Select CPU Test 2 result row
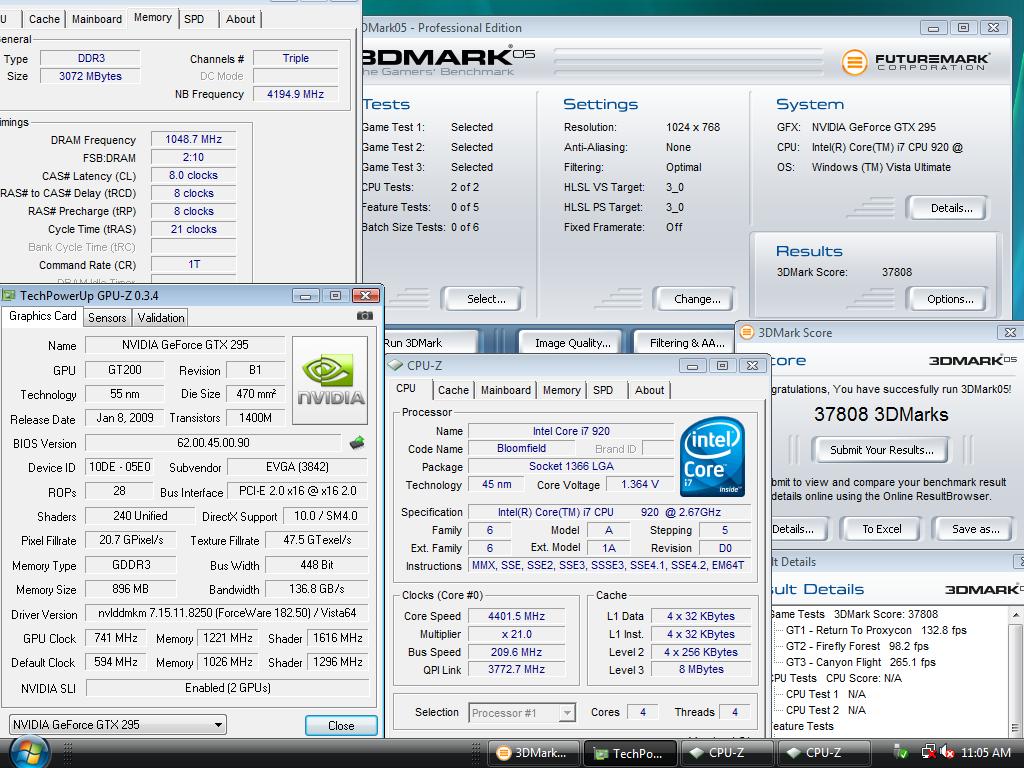 tap(825, 710)
